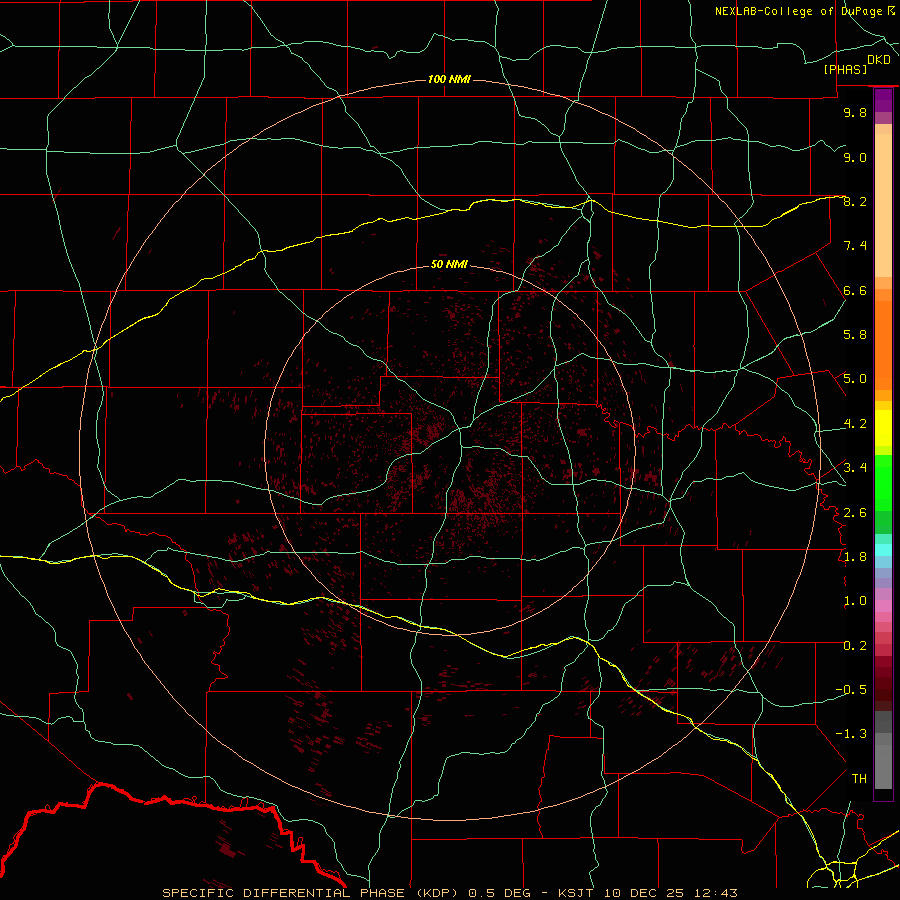Image resolution: width=900 pixels, height=900 pixels.
Task: Select the 3.4 scale value
Action: pyautogui.click(x=855, y=468)
